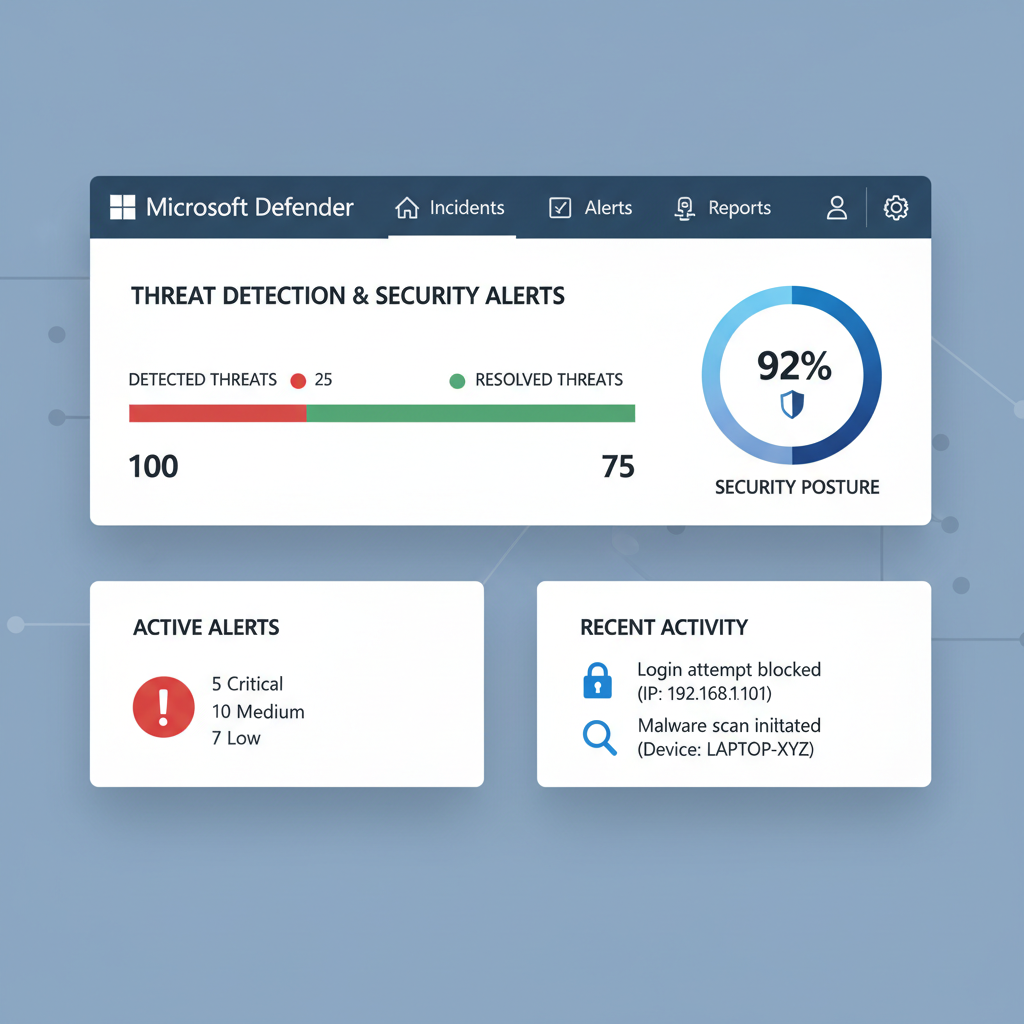Click the 92% percentage text

pyautogui.click(x=794, y=365)
